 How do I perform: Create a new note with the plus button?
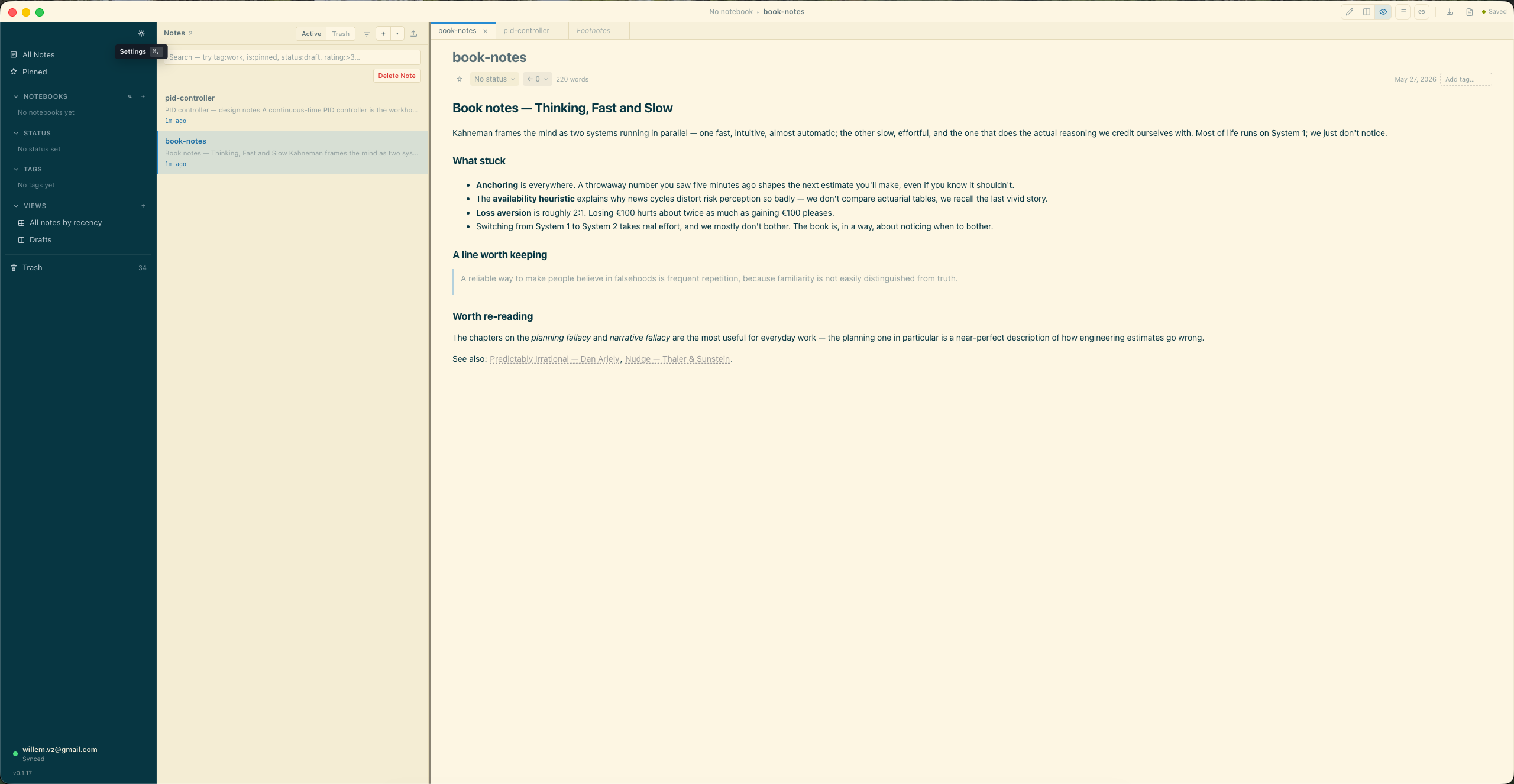pyautogui.click(x=383, y=34)
